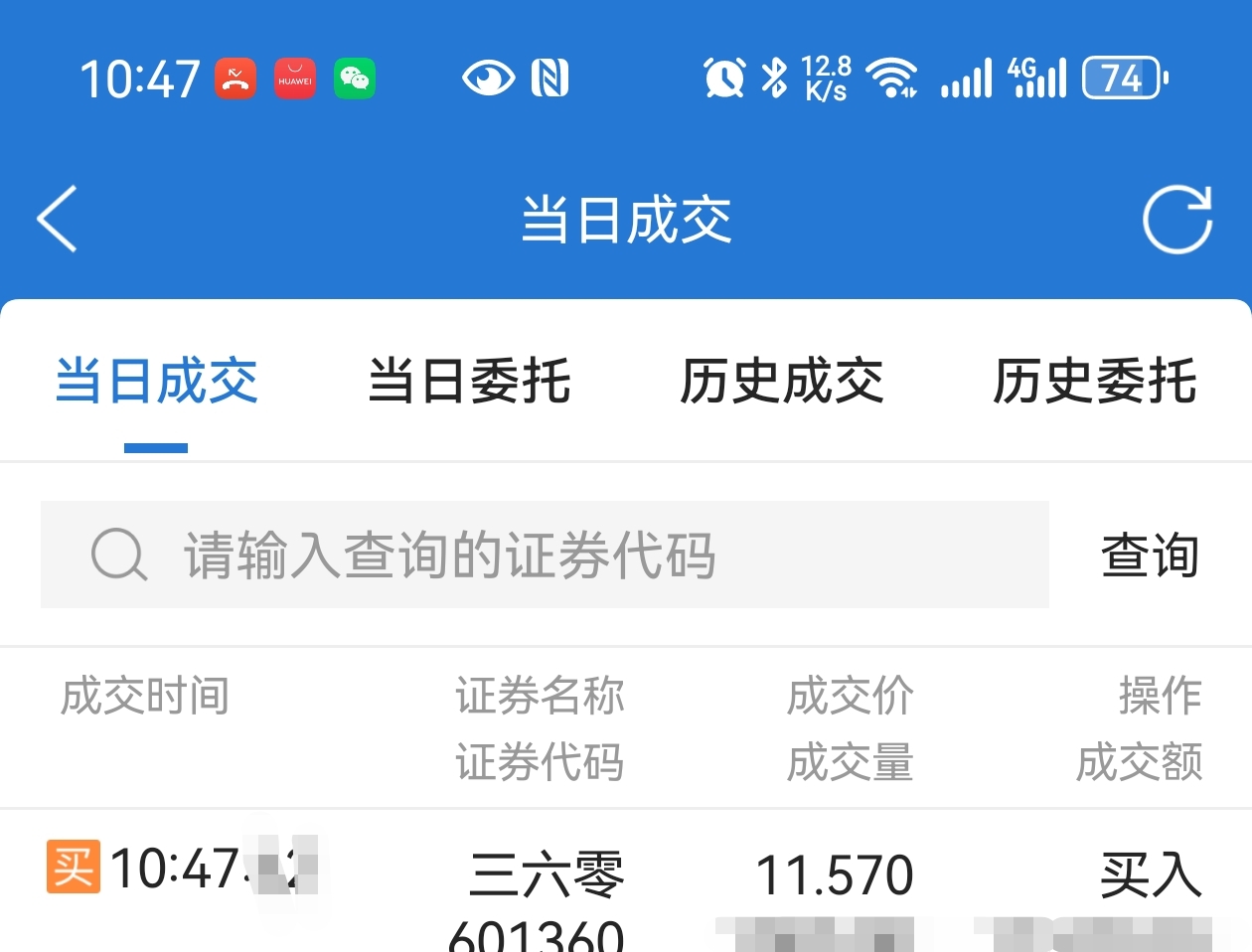Focus the 请输入查询的证券代码 search field
This screenshot has height=952, width=1252.
point(545,555)
